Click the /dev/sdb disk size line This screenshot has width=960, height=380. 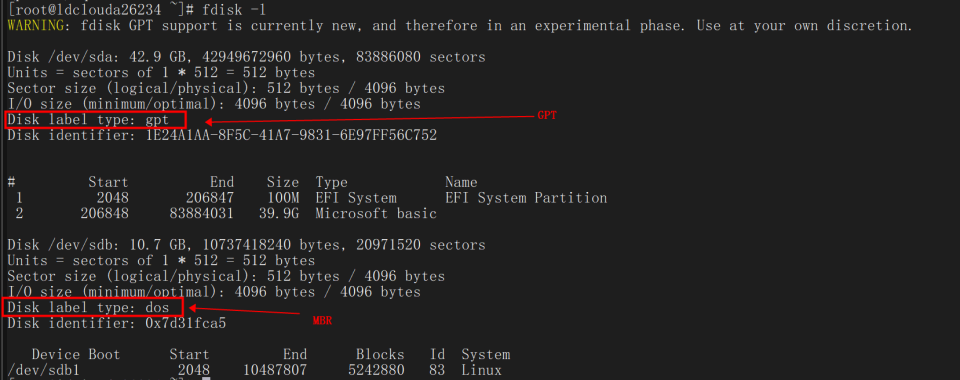click(x=246, y=245)
